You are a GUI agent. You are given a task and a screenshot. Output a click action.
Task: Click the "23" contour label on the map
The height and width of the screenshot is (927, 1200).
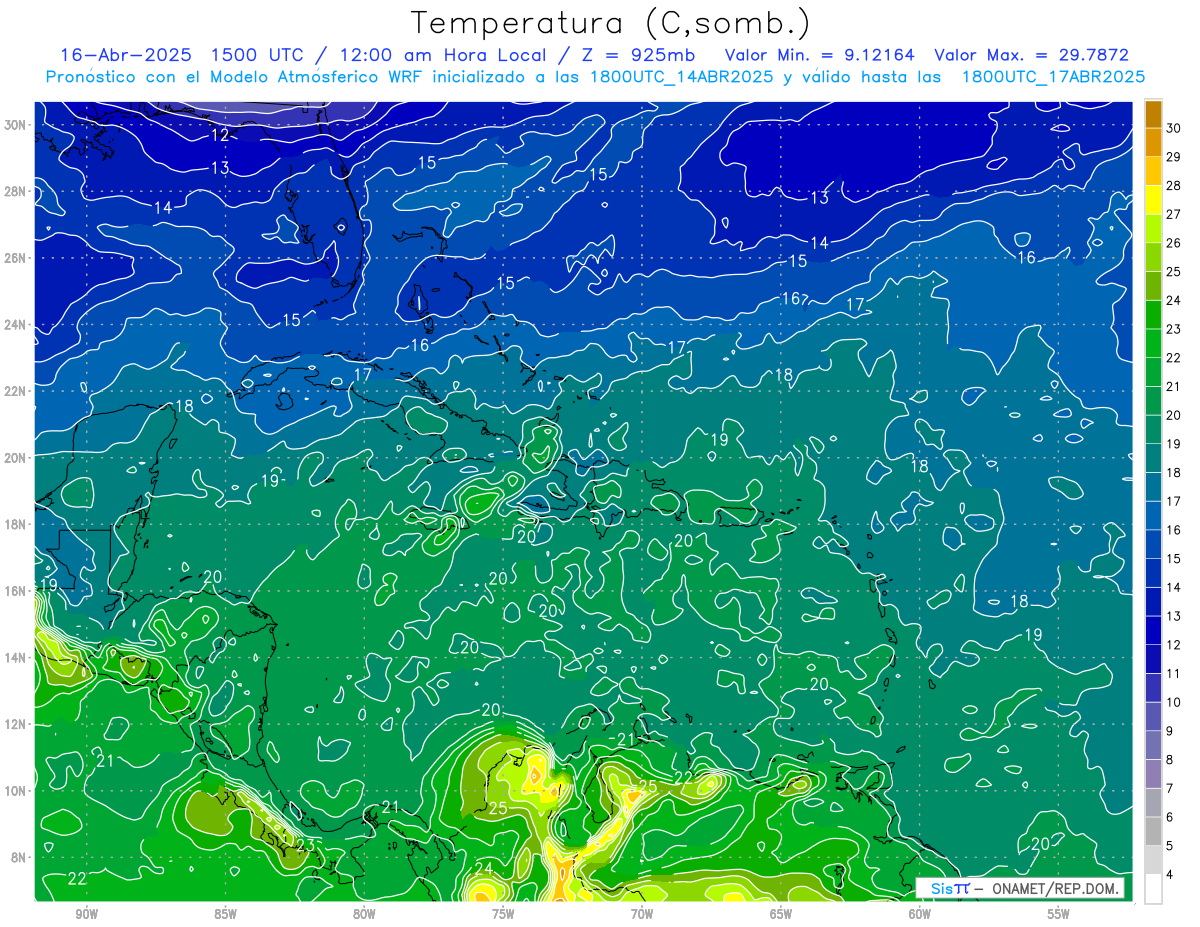pyautogui.click(x=305, y=844)
